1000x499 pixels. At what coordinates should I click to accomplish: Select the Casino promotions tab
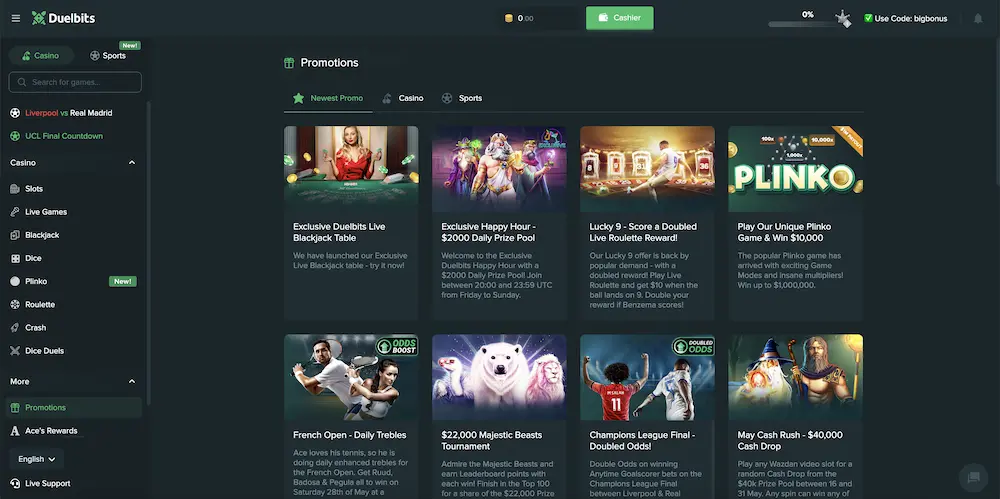[403, 98]
